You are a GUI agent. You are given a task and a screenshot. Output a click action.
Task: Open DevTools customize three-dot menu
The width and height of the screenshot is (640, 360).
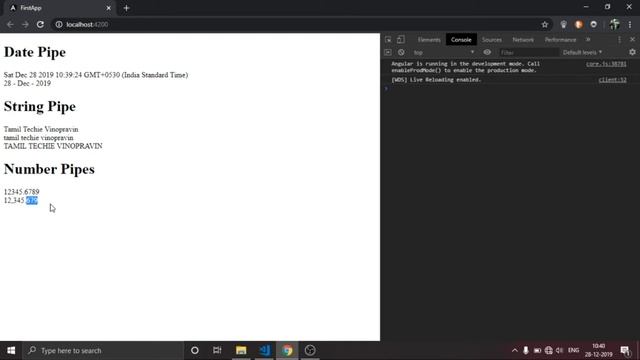click(619, 40)
